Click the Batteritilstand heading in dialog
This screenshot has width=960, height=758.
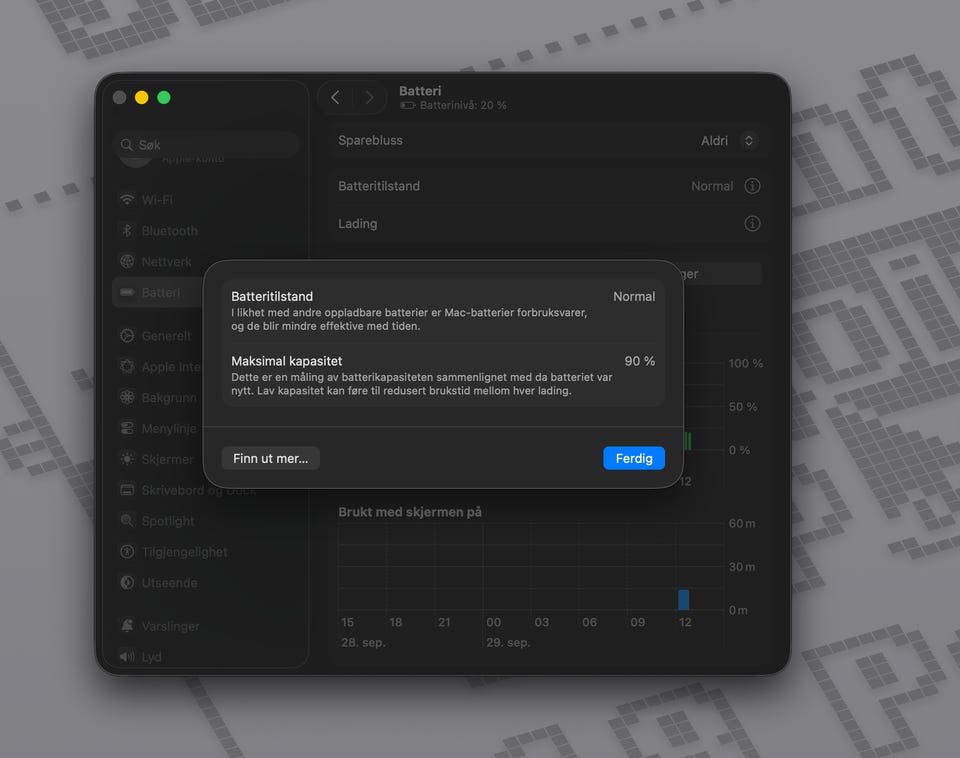point(272,296)
